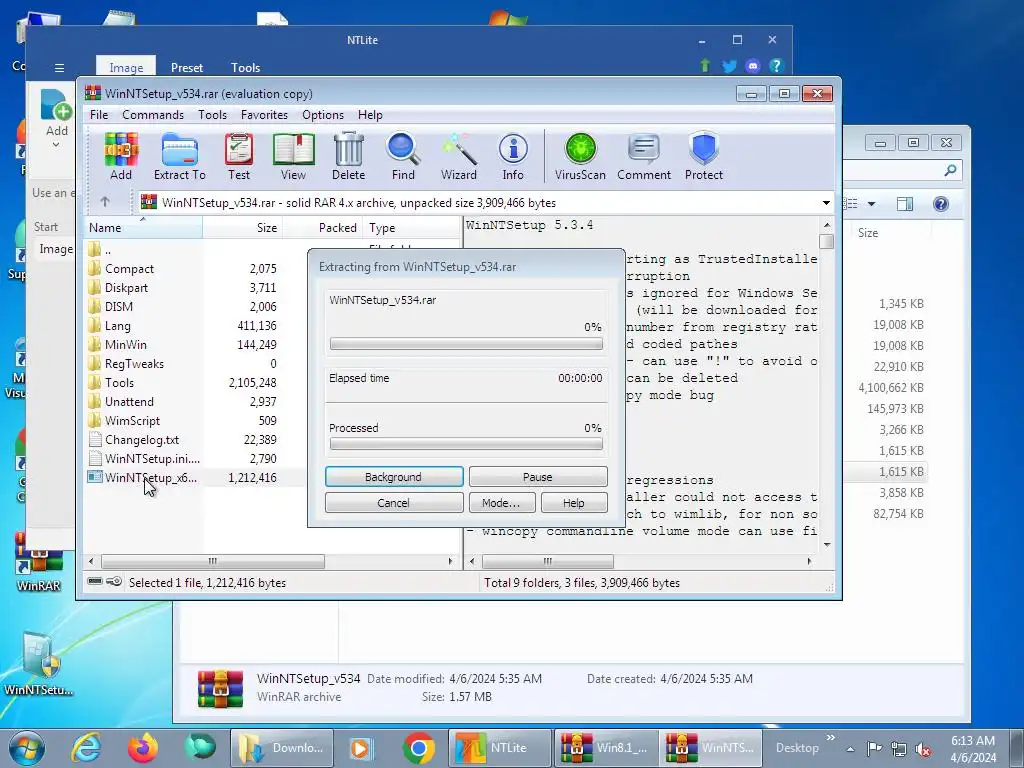Click the Test archive icon
This screenshot has height=768, width=1024.
[239, 157]
